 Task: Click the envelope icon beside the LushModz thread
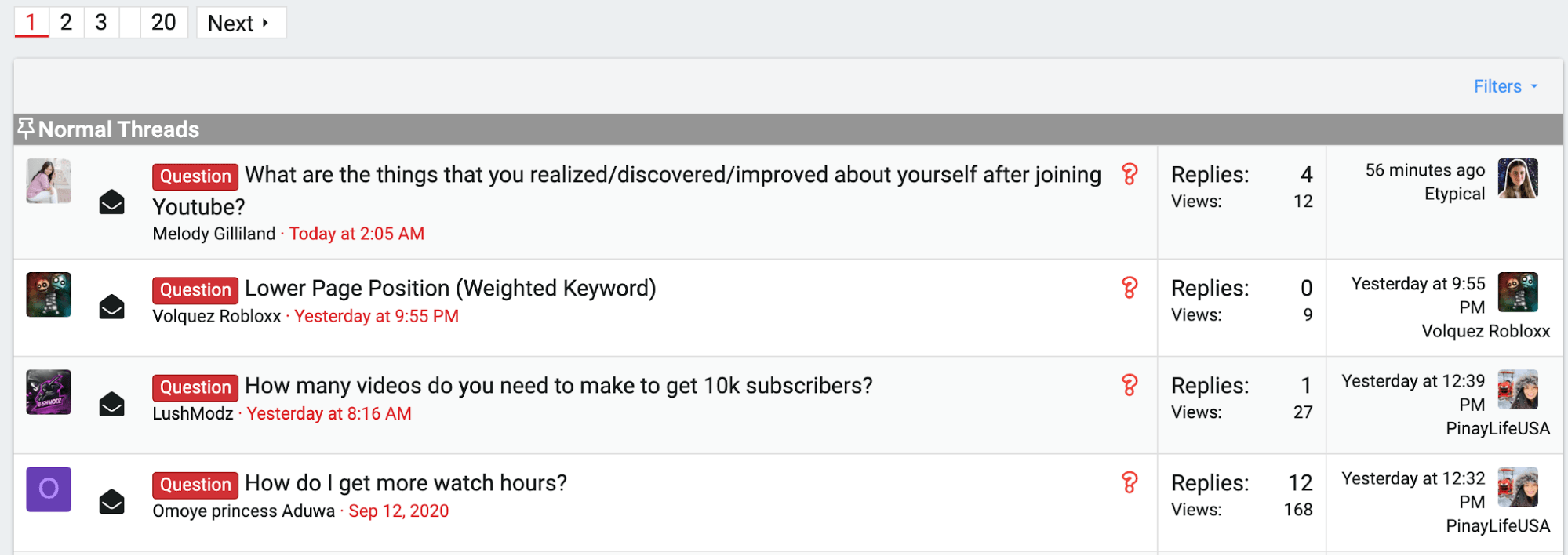pos(111,404)
